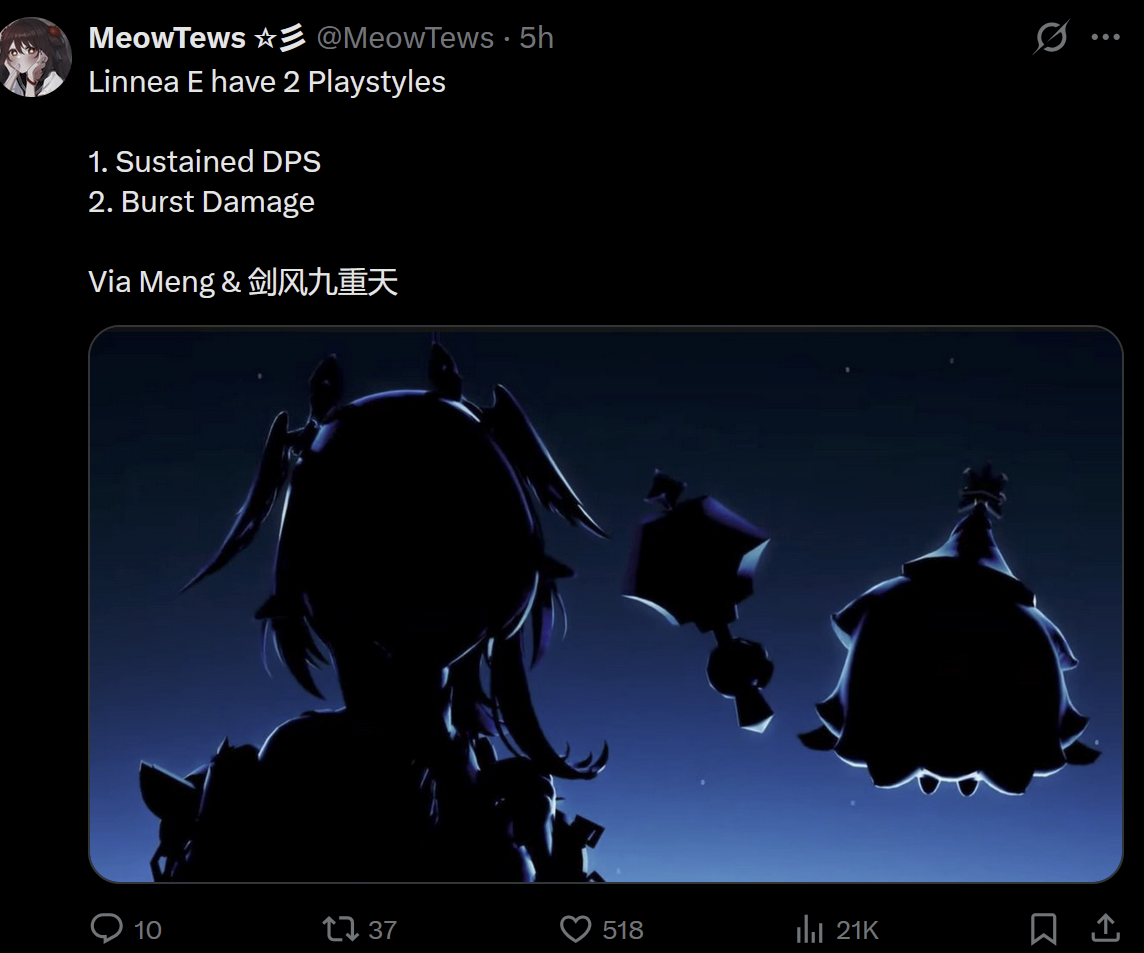Open MeowTews profile avatar

point(34,57)
